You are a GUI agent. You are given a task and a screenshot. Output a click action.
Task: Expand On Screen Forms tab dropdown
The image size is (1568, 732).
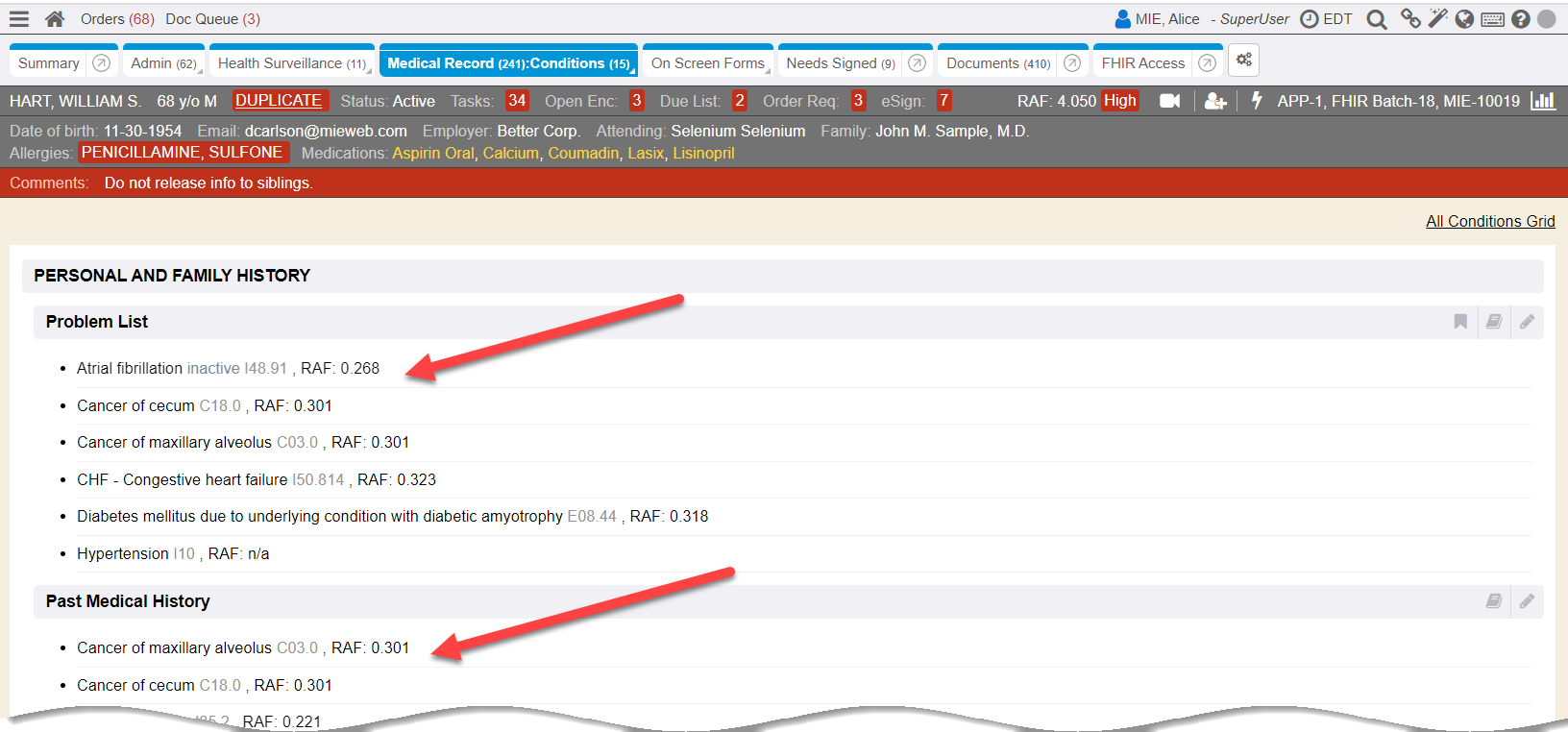pyautogui.click(x=769, y=71)
